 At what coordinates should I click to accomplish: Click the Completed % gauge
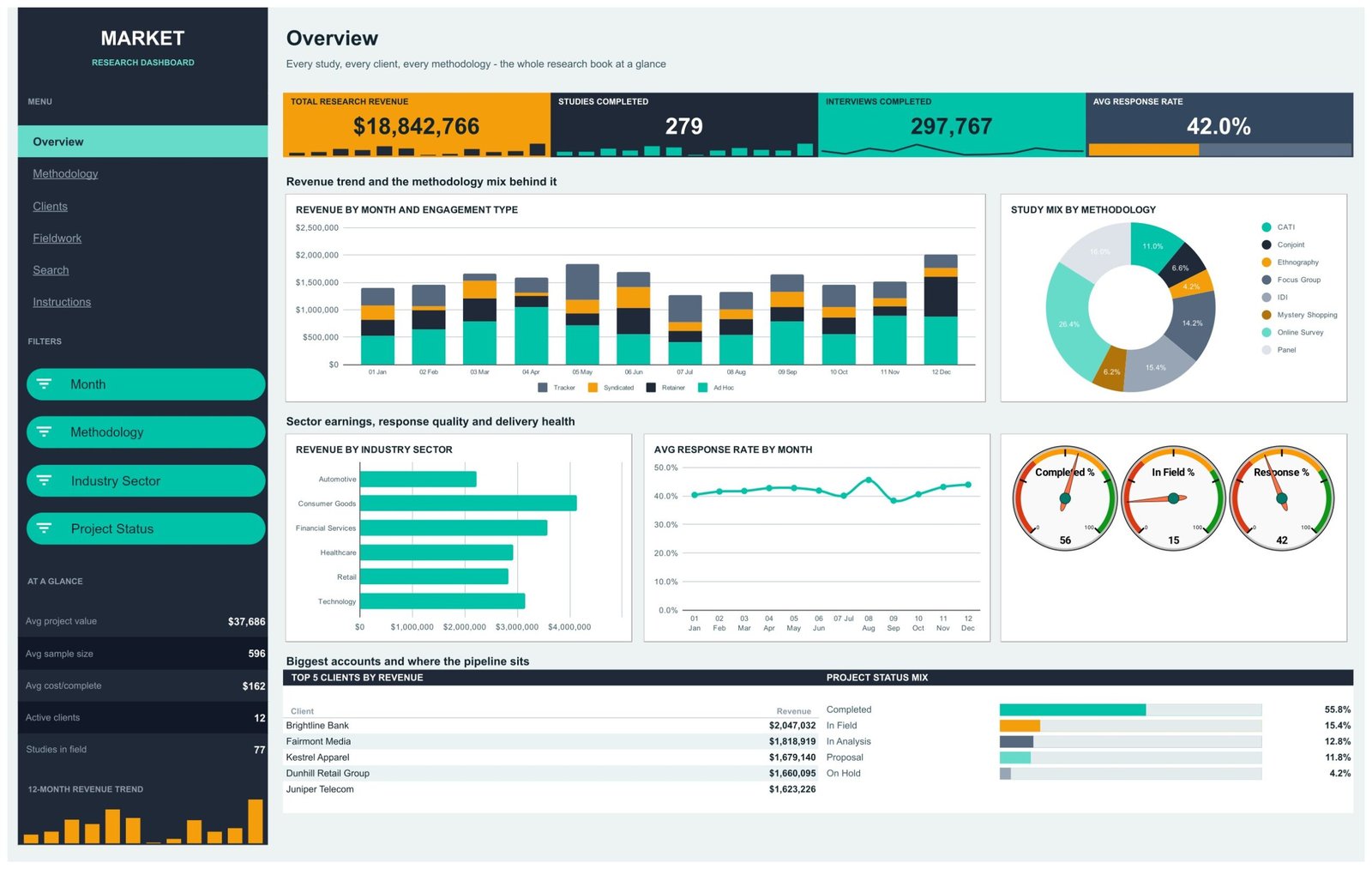coord(1065,498)
